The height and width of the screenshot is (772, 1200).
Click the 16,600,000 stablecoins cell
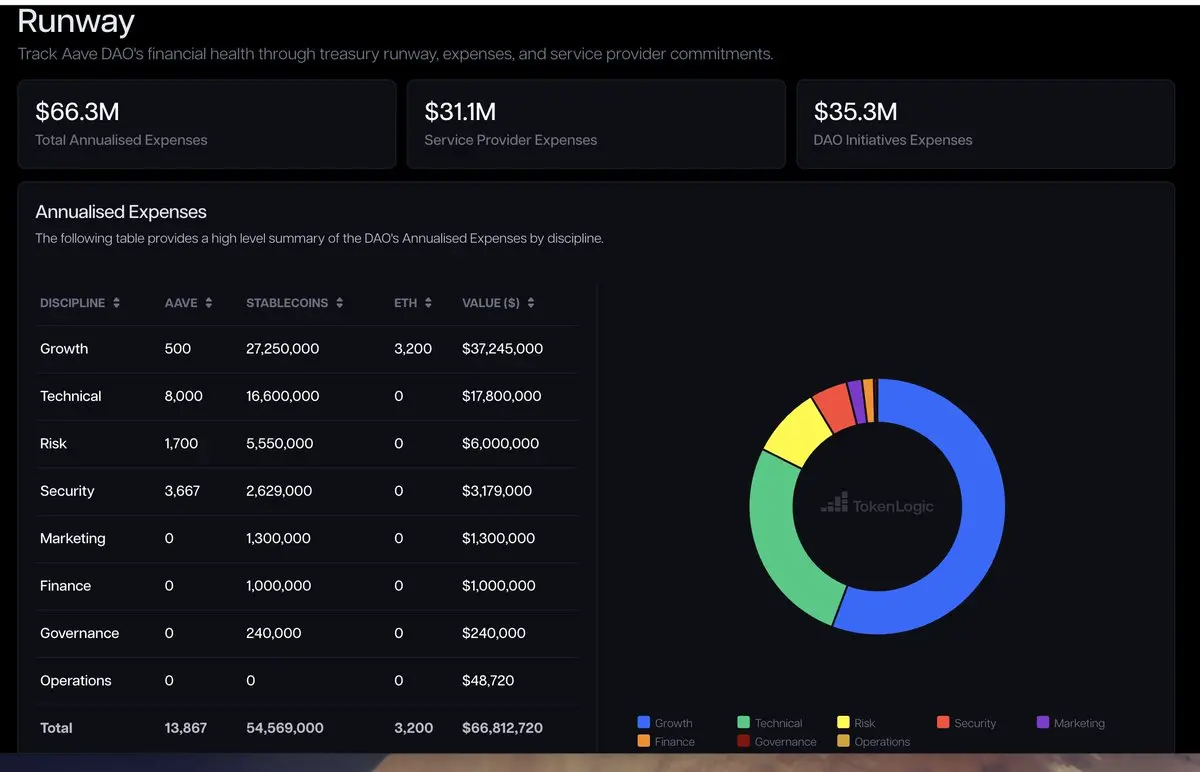click(x=283, y=396)
